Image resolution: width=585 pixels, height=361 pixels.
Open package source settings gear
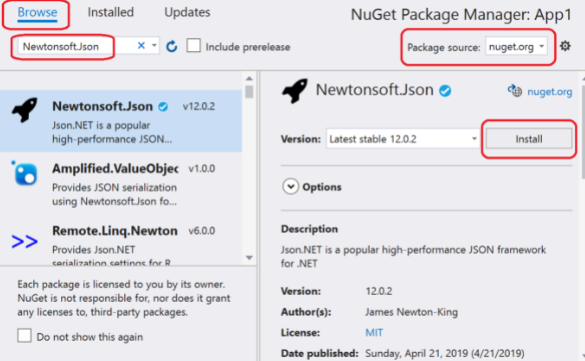565,46
